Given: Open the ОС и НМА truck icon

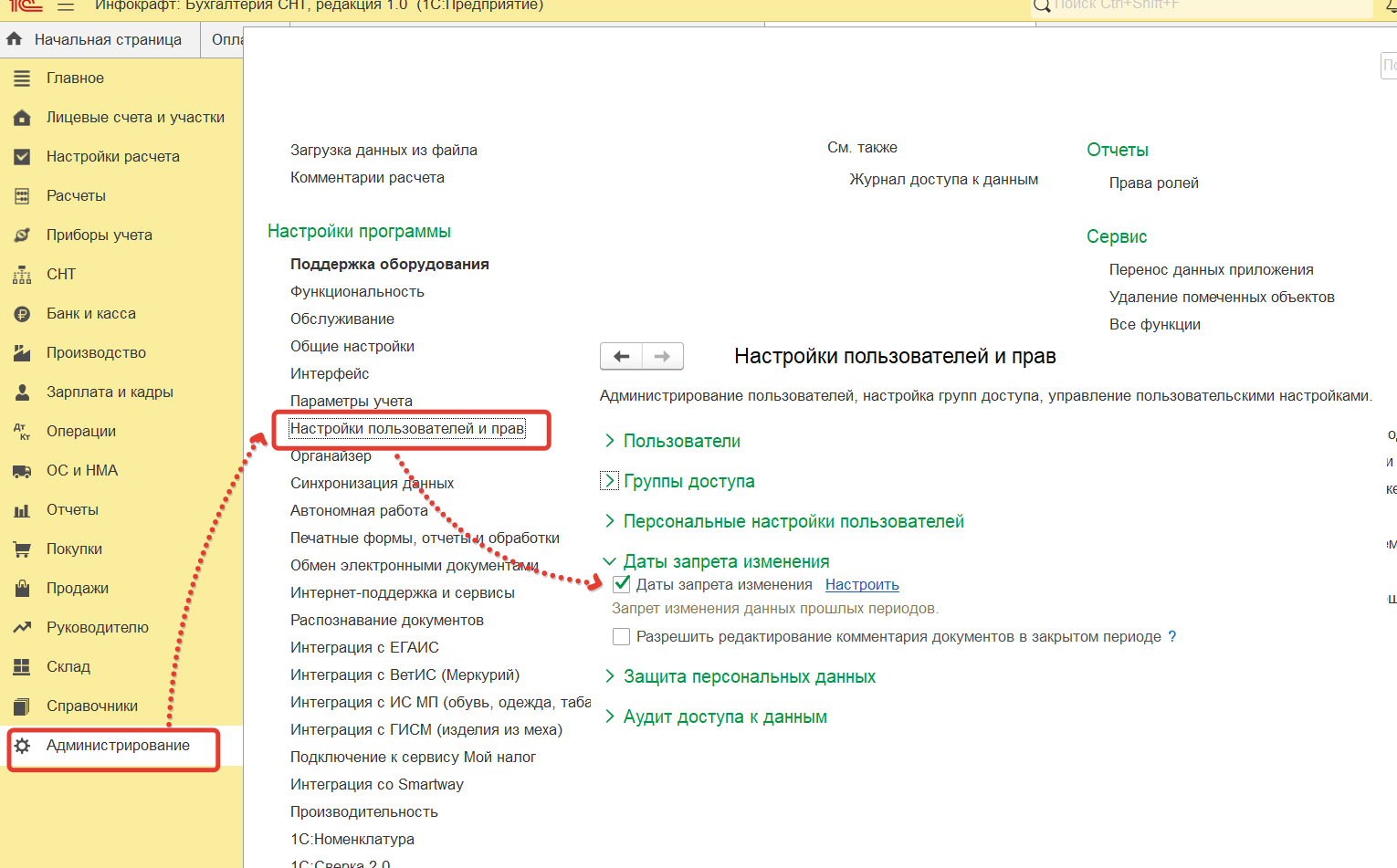Looking at the screenshot, I should pos(22,471).
